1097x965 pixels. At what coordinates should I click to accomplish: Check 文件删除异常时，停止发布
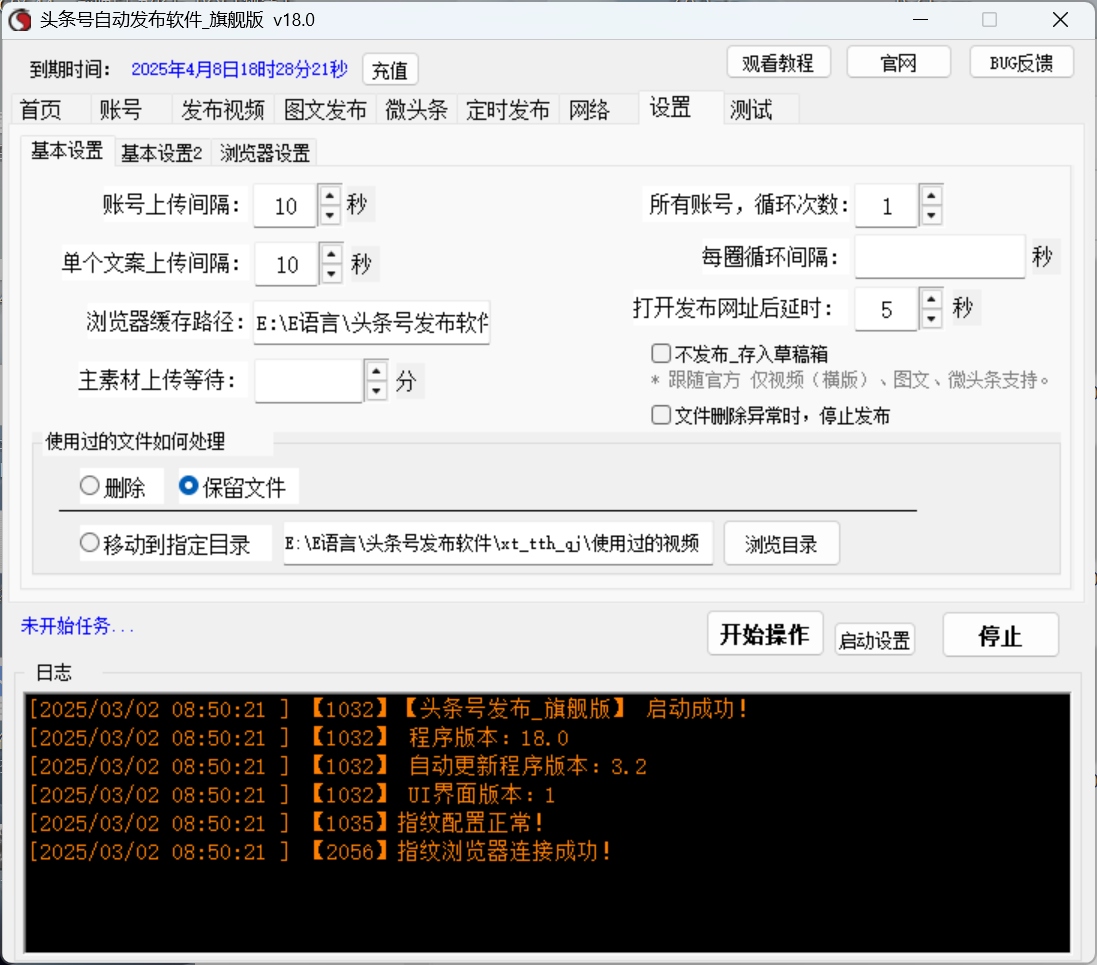pyautogui.click(x=661, y=415)
